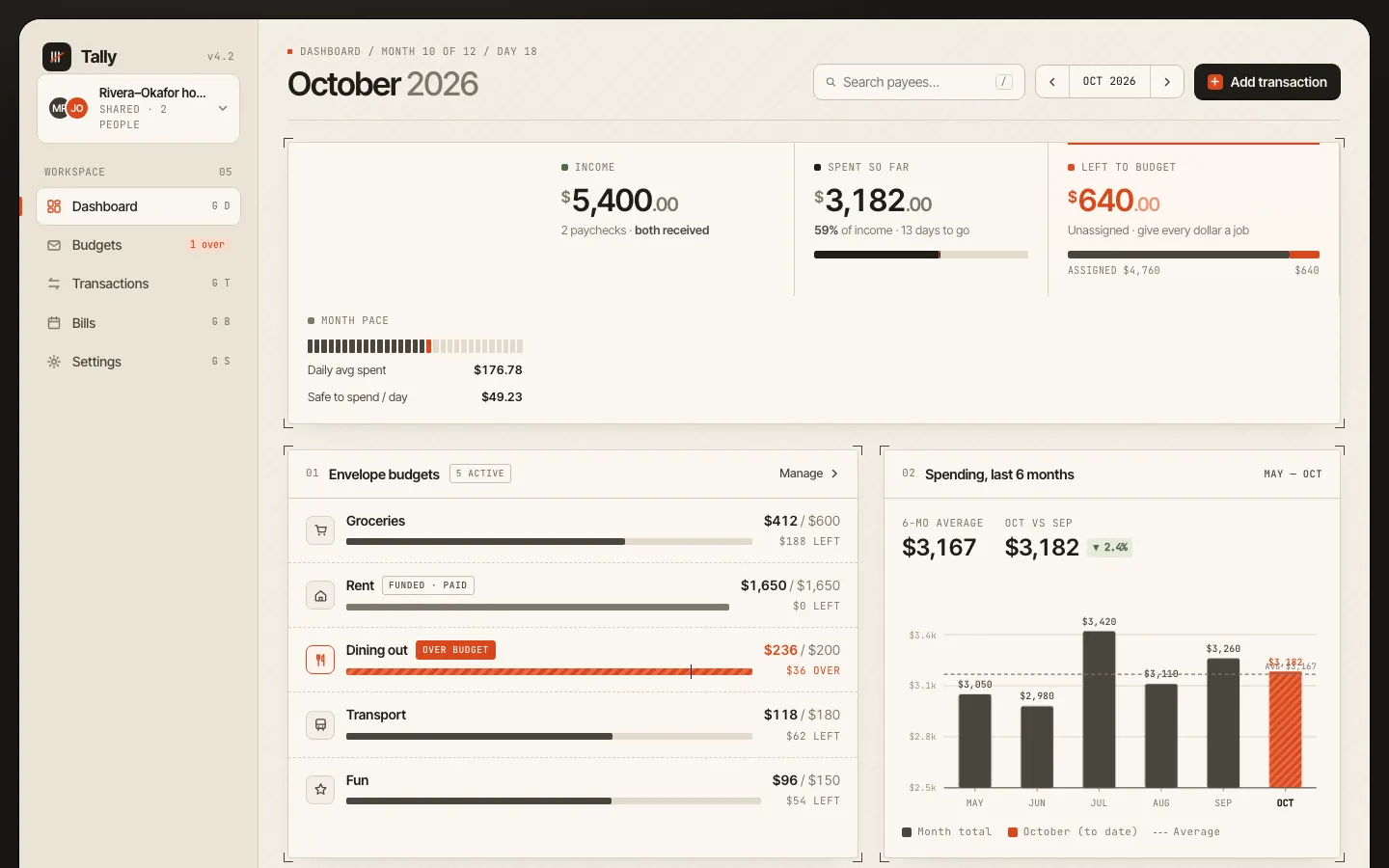Open Manage envelope budgets link
Image resolution: width=1389 pixels, height=868 pixels.
[x=809, y=474]
